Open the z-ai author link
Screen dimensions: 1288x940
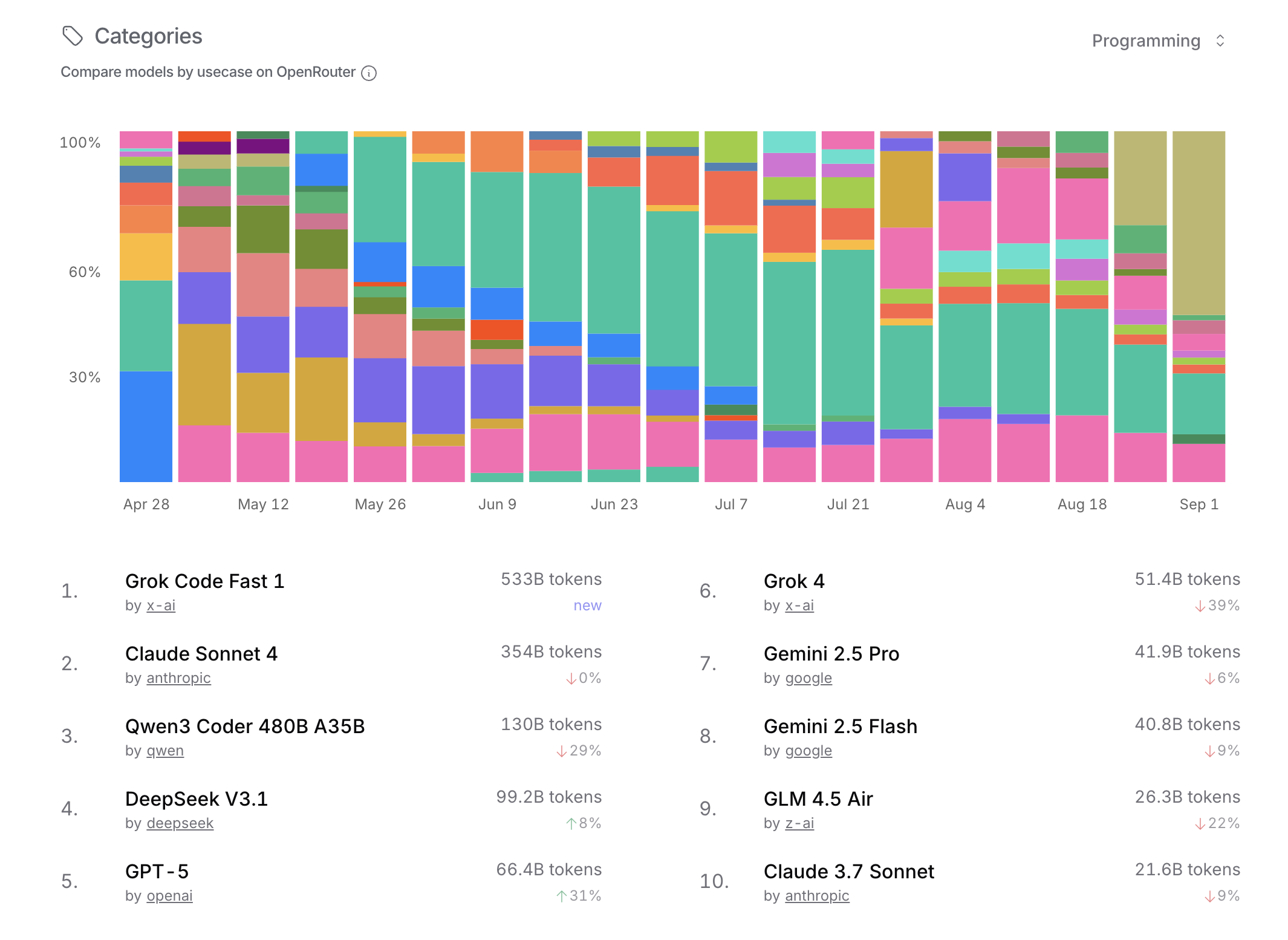[799, 823]
